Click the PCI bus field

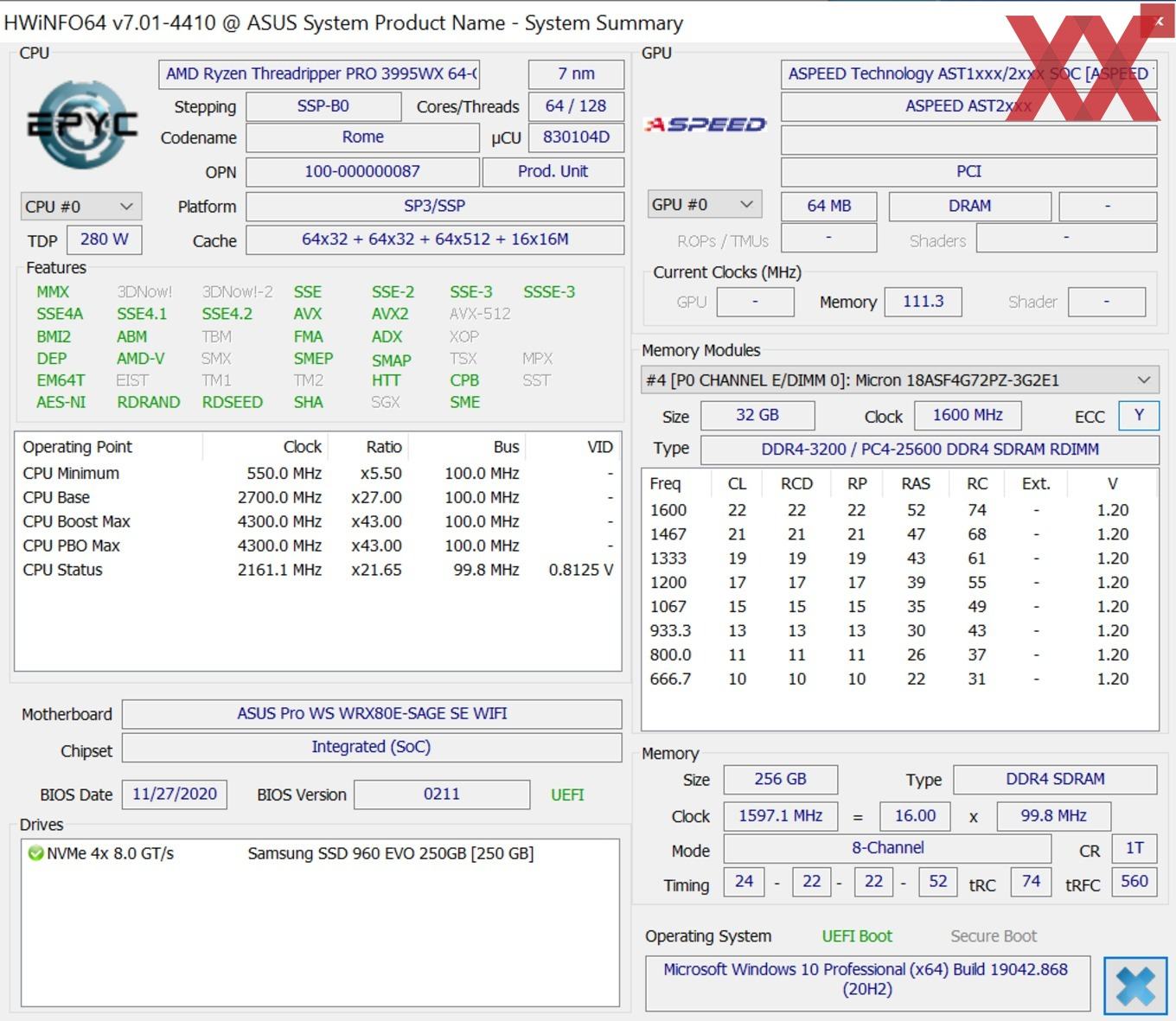(968, 172)
